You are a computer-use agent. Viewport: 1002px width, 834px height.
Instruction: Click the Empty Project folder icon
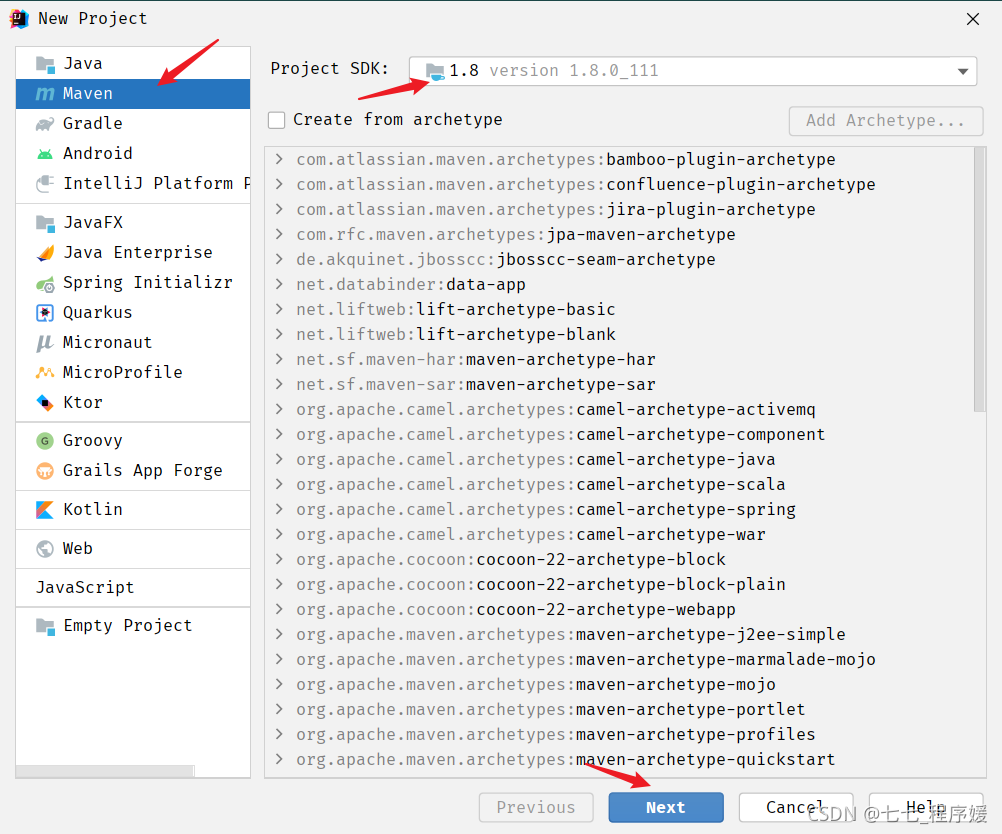click(x=45, y=626)
